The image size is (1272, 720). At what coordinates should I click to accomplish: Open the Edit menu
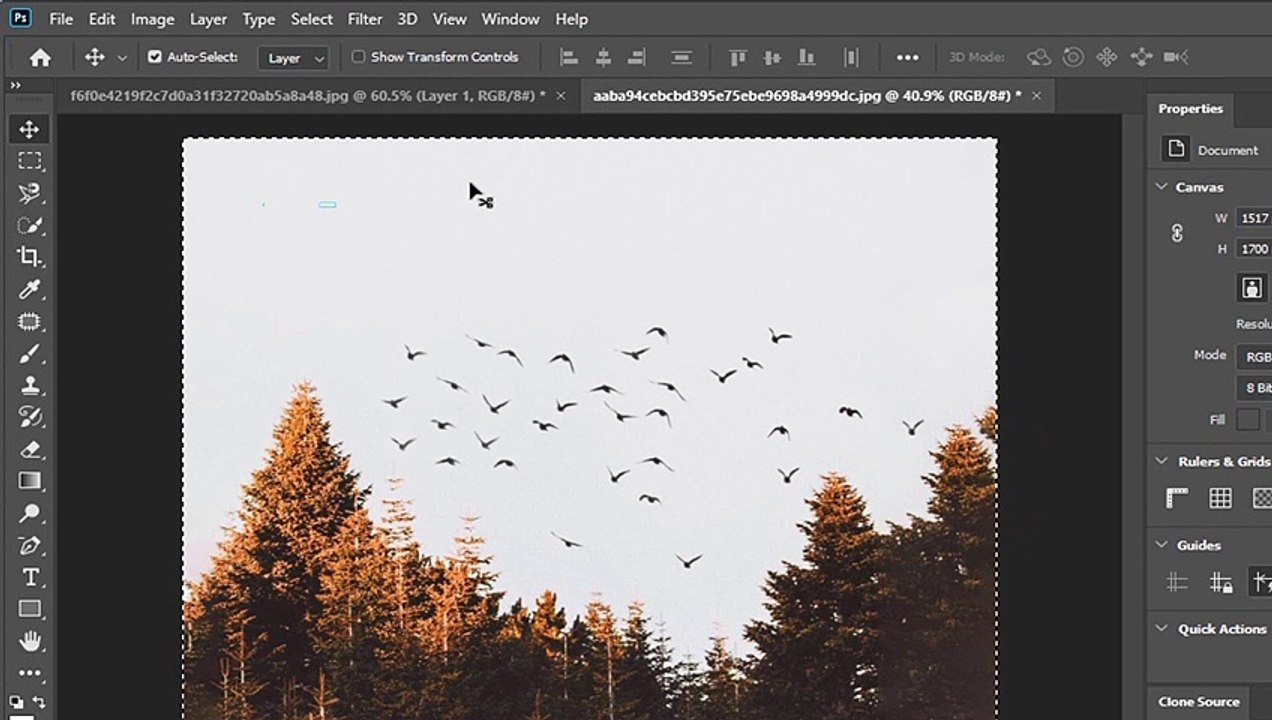coord(102,19)
